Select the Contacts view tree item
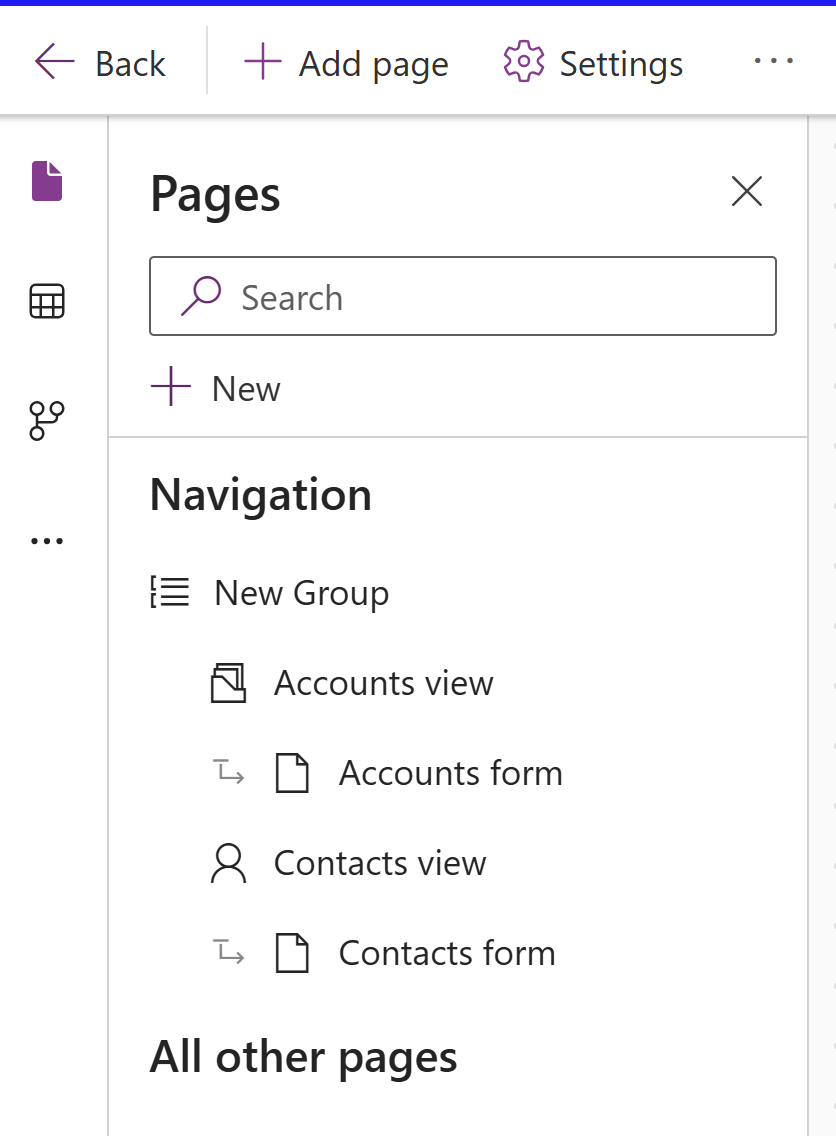The height and width of the screenshot is (1136, 836). pyautogui.click(x=379, y=863)
